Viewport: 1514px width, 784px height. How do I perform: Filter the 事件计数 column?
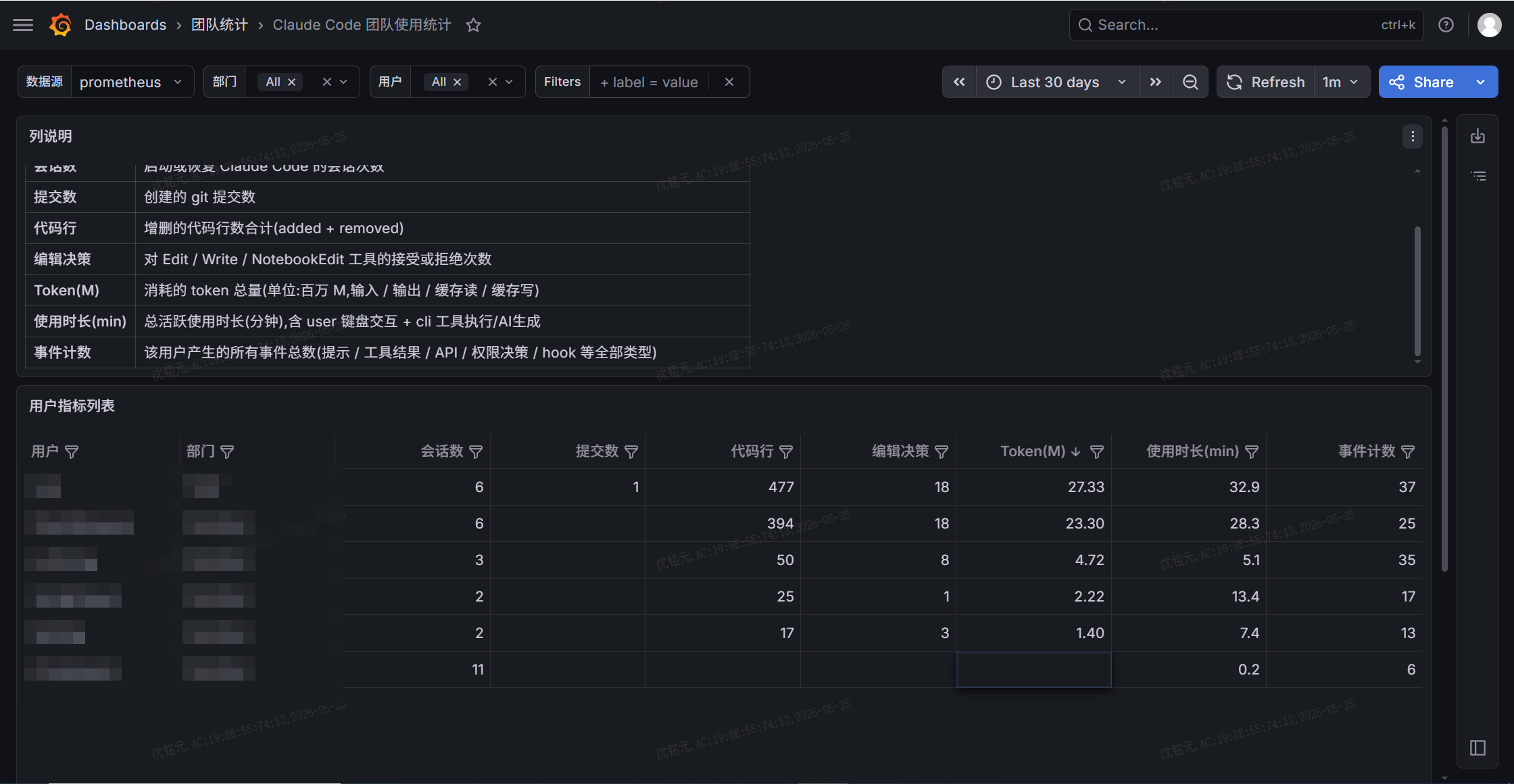click(x=1408, y=451)
